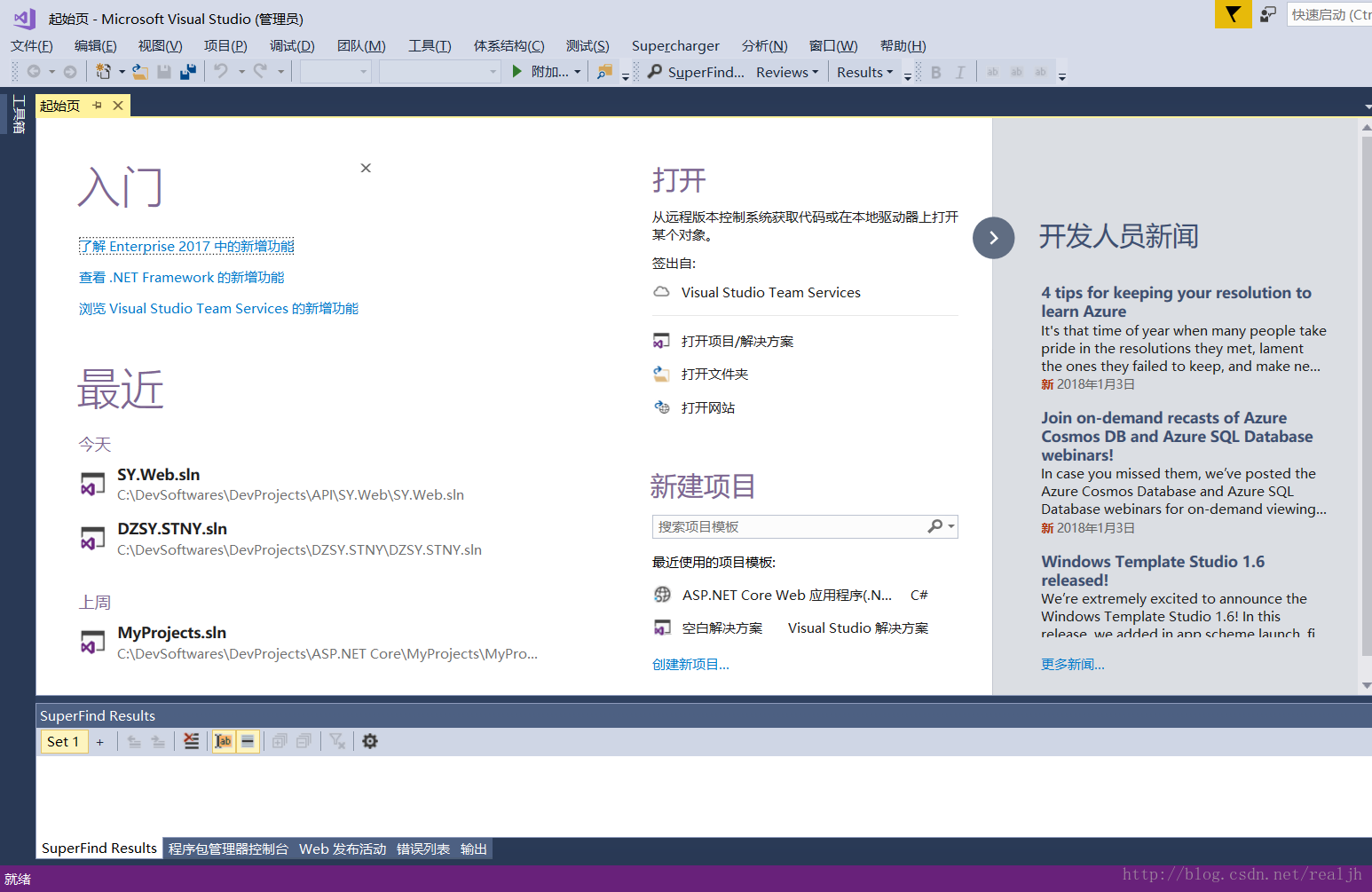Screen dimensions: 1372x892
Task: Click the 快速启动 quick launch box
Action: click(x=1329, y=14)
